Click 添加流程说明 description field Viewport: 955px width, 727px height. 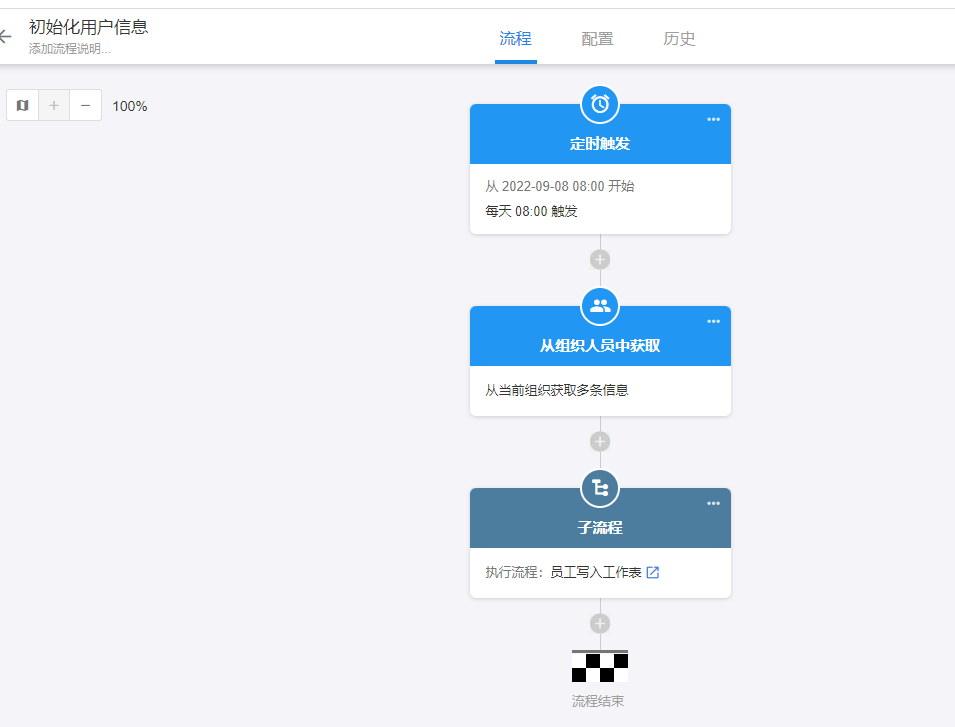tap(69, 49)
